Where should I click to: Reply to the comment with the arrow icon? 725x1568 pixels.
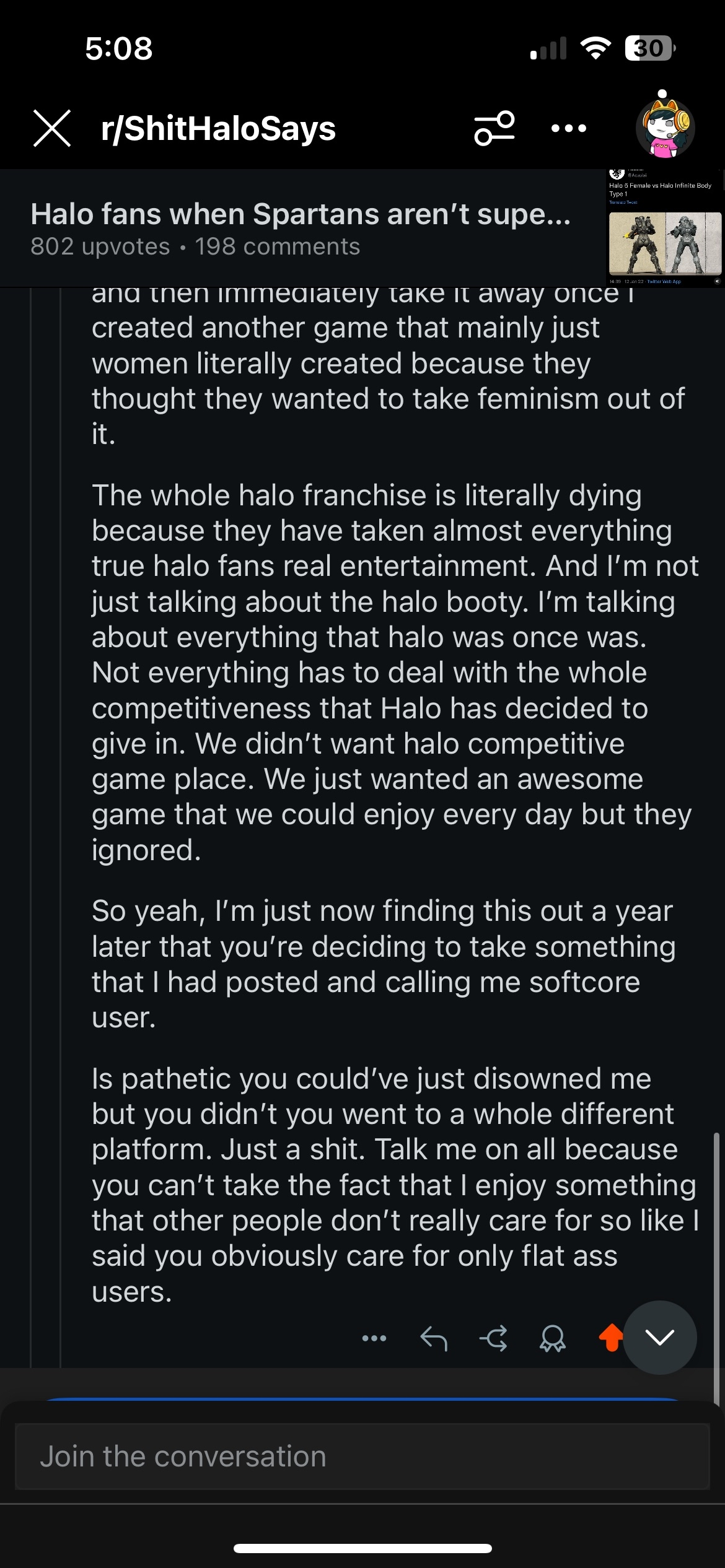434,1338
